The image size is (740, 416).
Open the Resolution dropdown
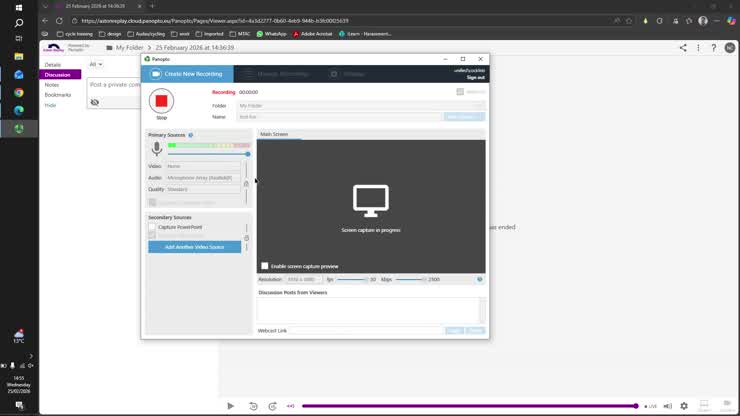[303, 280]
